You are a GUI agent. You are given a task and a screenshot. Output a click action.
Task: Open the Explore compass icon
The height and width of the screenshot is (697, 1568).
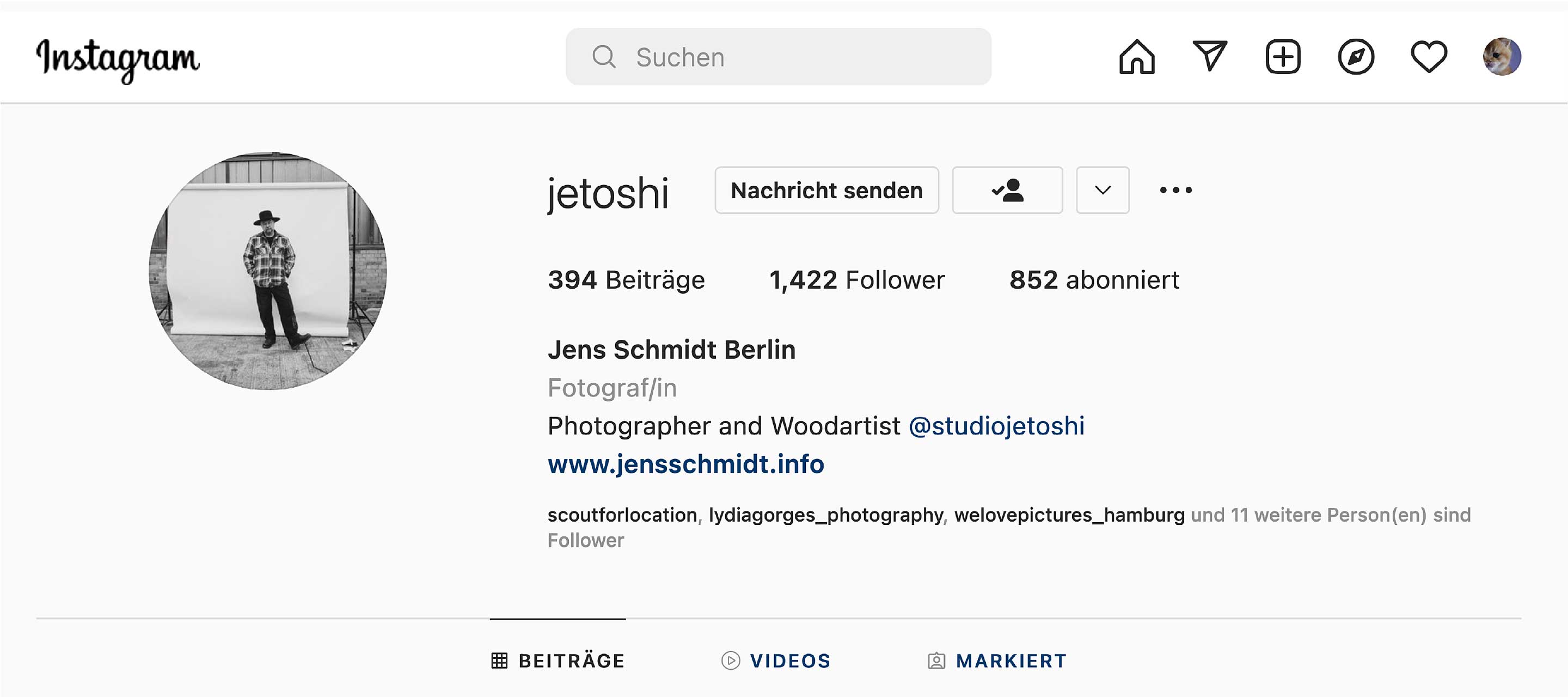click(1356, 57)
